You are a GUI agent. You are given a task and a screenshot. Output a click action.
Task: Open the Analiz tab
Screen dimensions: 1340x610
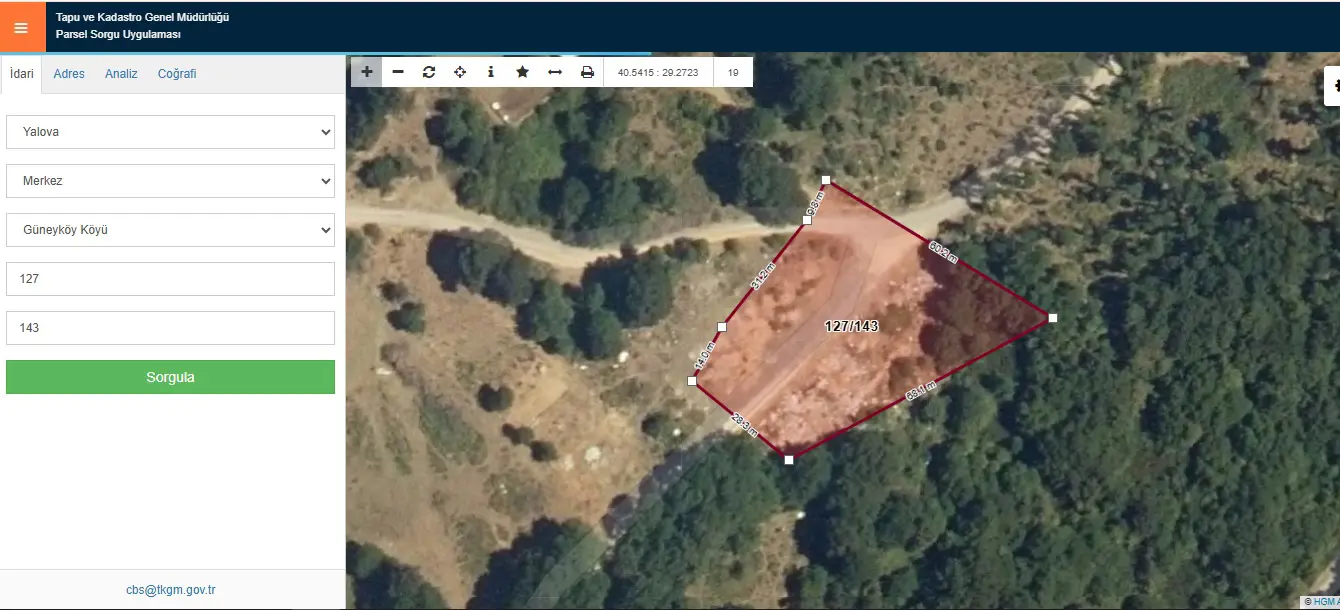click(x=121, y=74)
